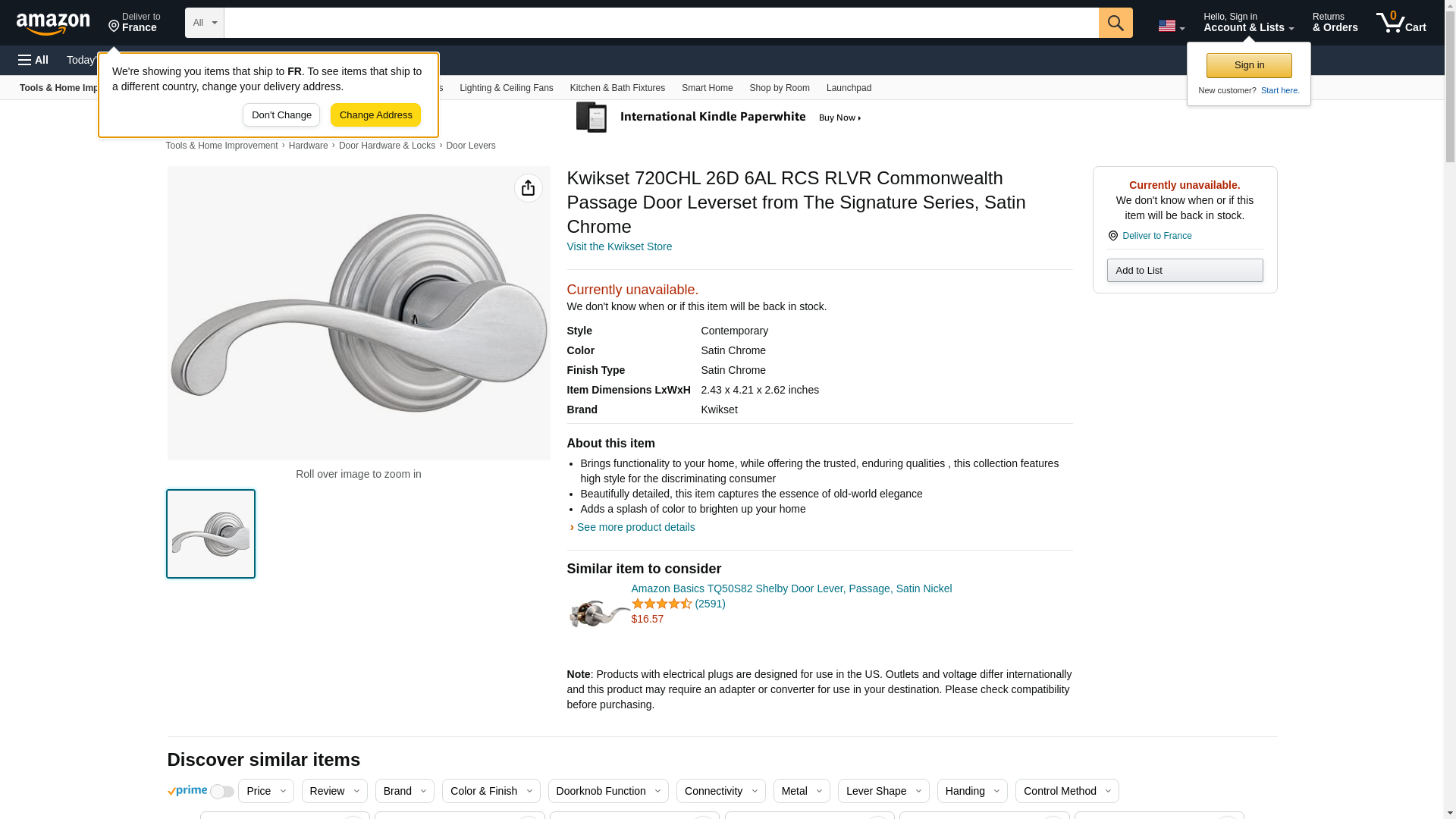Click the share icon on product image
The height and width of the screenshot is (819, 1456).
528,188
